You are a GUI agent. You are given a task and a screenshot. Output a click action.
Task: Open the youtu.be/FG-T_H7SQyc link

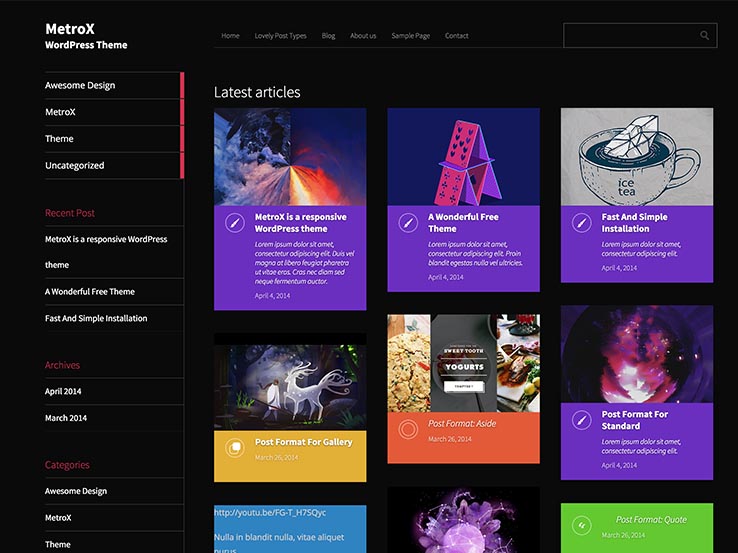point(270,513)
